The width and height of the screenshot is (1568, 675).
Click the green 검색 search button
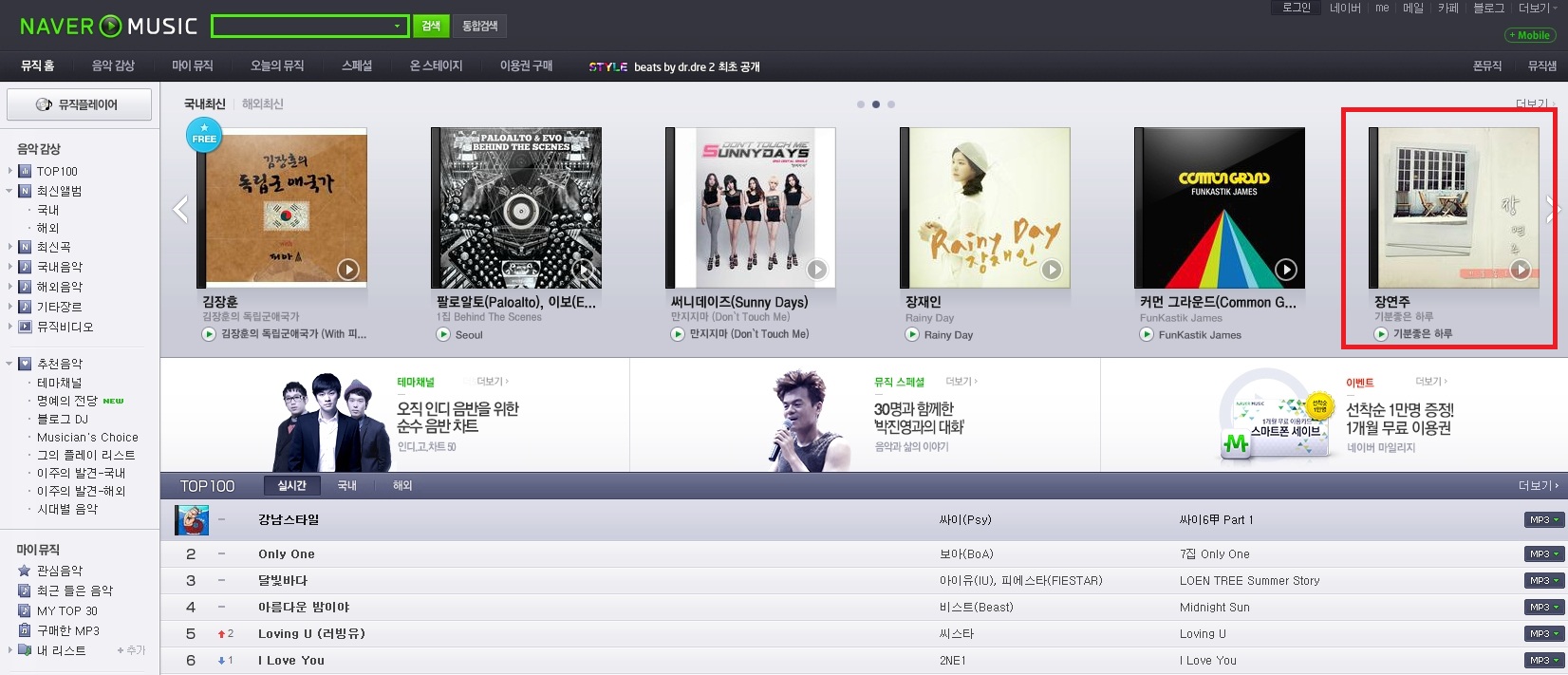tap(431, 26)
